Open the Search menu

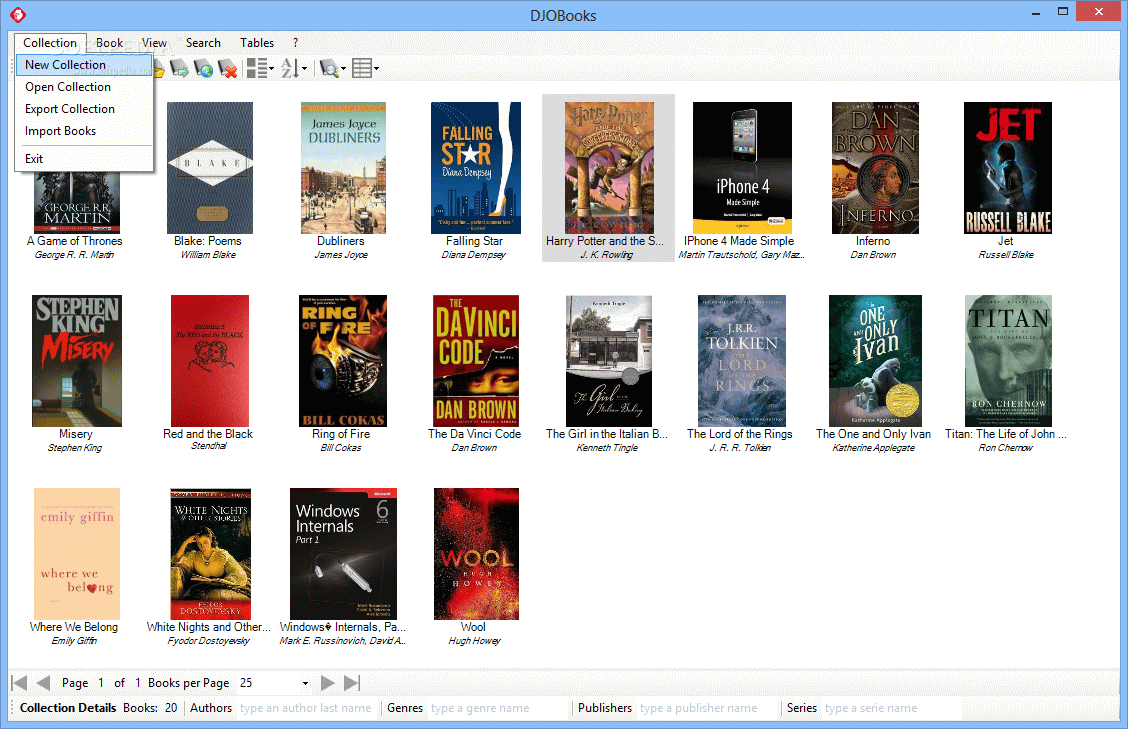203,42
